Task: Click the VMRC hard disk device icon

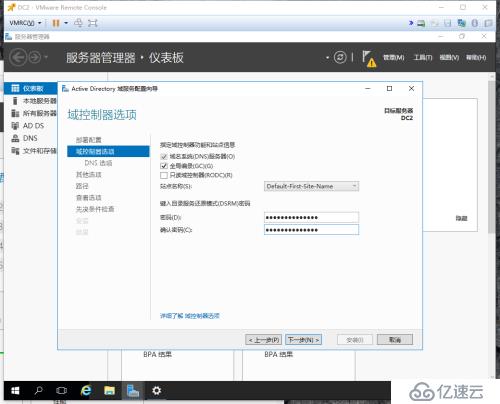Action: tap(421, 23)
